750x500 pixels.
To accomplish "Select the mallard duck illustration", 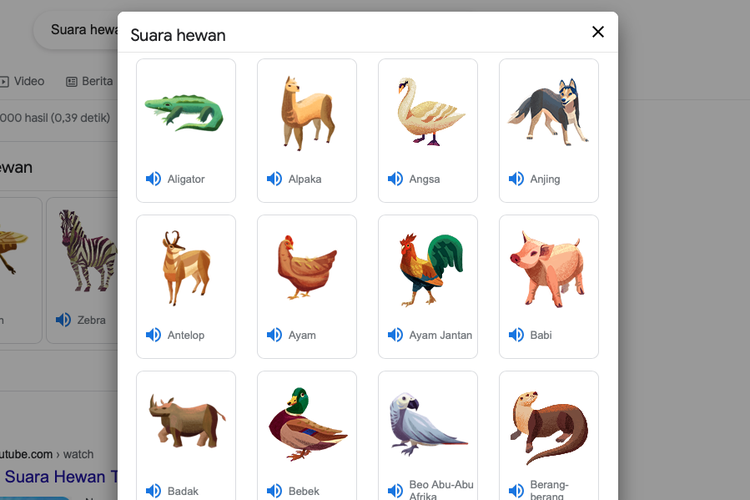I will tap(308, 424).
